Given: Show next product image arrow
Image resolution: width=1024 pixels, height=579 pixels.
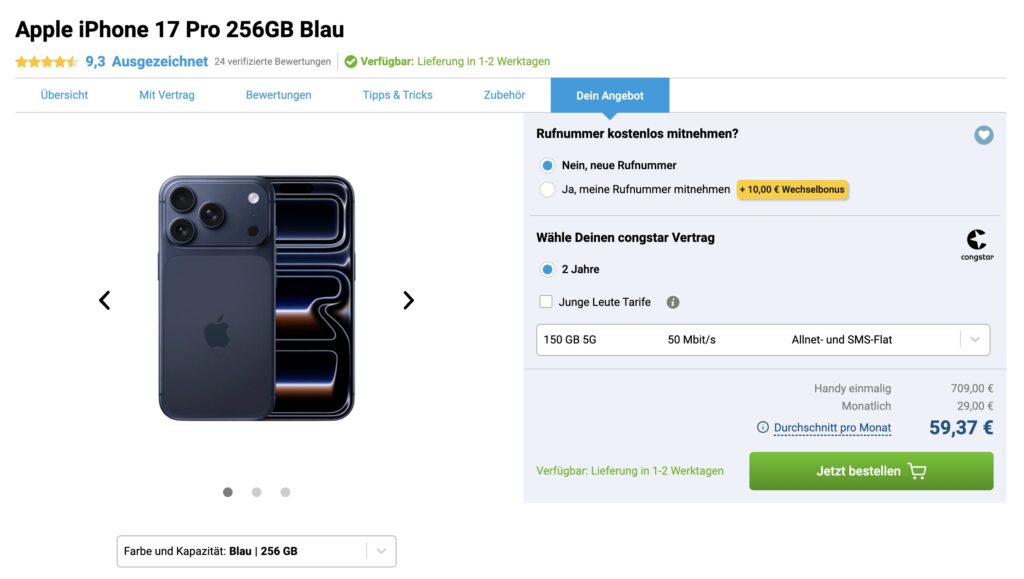Looking at the screenshot, I should [408, 300].
